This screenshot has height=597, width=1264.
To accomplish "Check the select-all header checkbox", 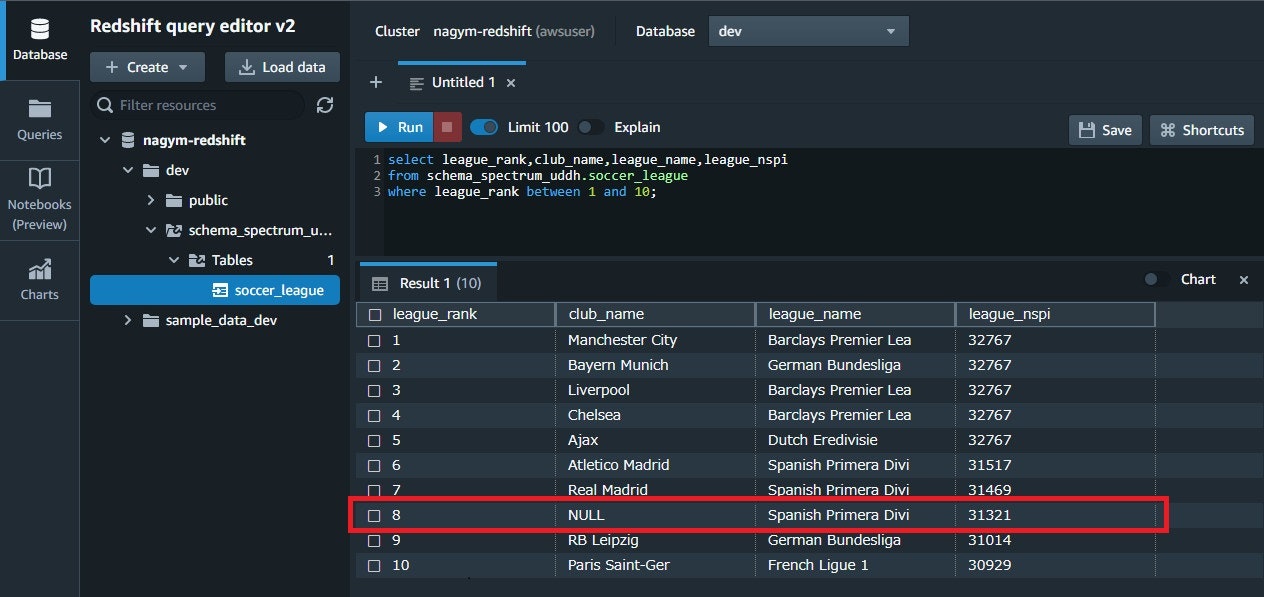I will [x=375, y=314].
